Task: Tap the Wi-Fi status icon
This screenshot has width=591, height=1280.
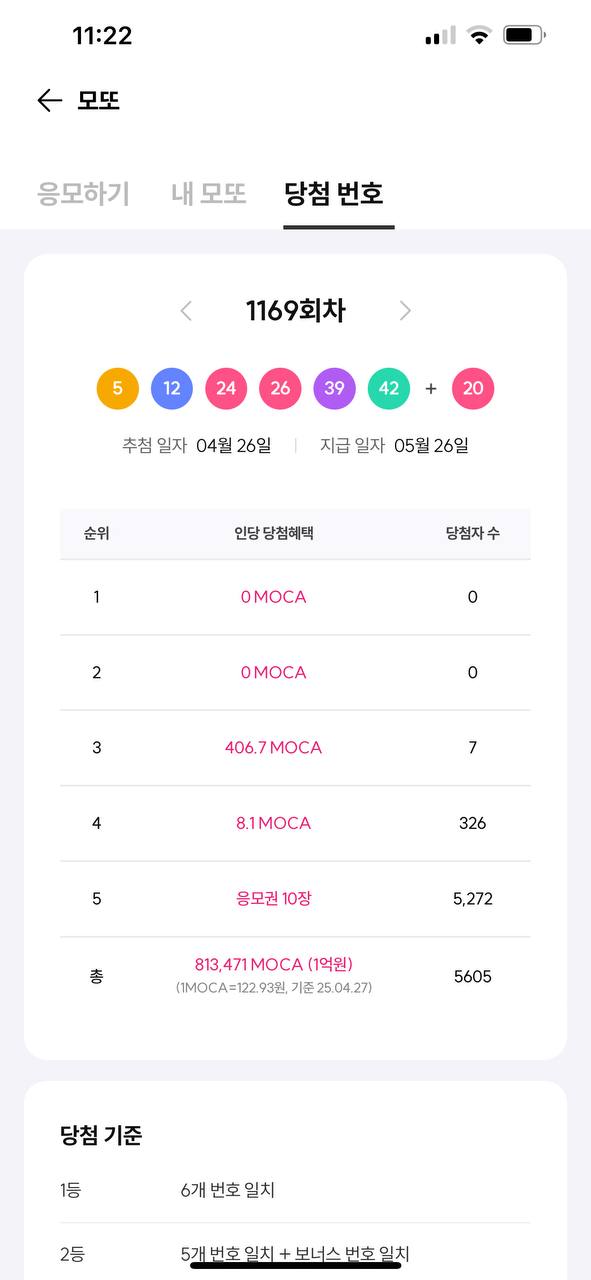Action: point(480,36)
